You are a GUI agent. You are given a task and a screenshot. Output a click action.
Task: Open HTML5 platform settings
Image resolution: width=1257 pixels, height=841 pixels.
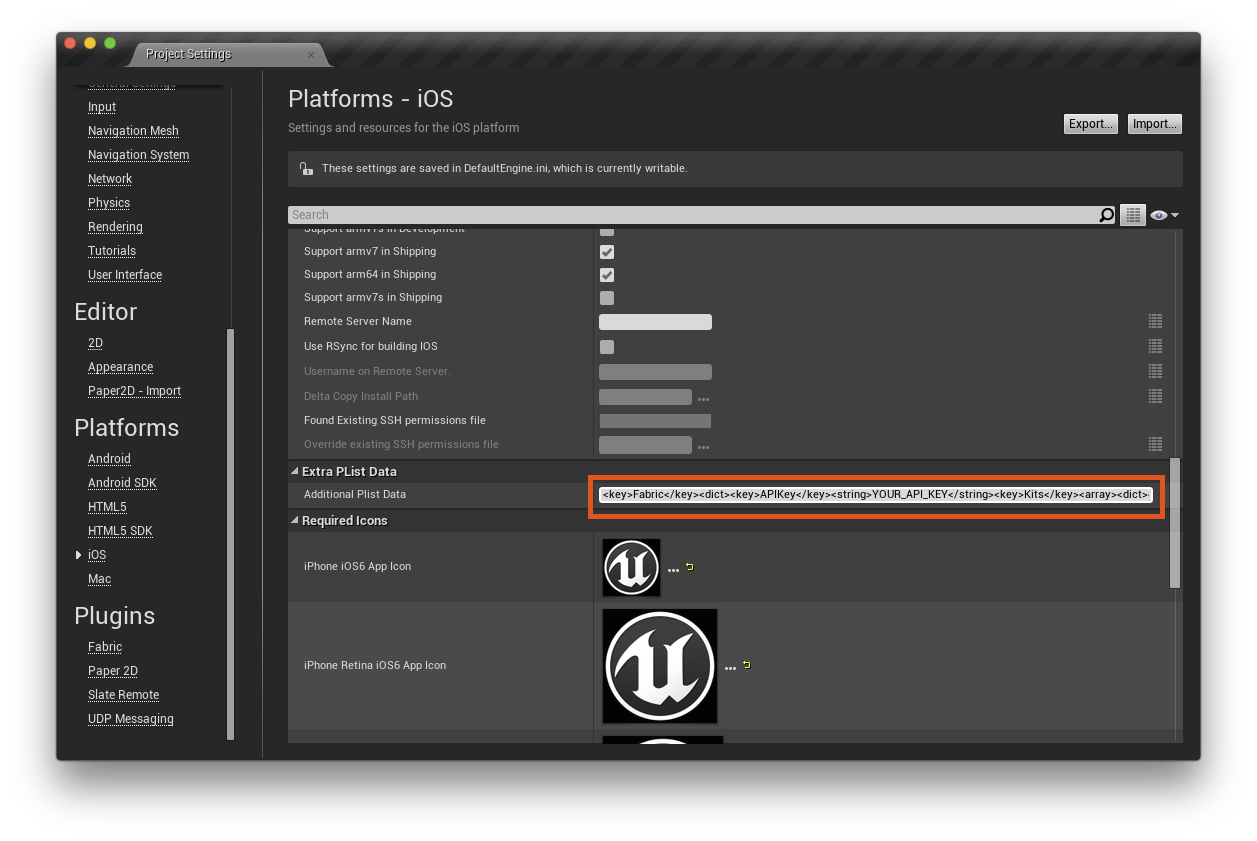tap(107, 507)
